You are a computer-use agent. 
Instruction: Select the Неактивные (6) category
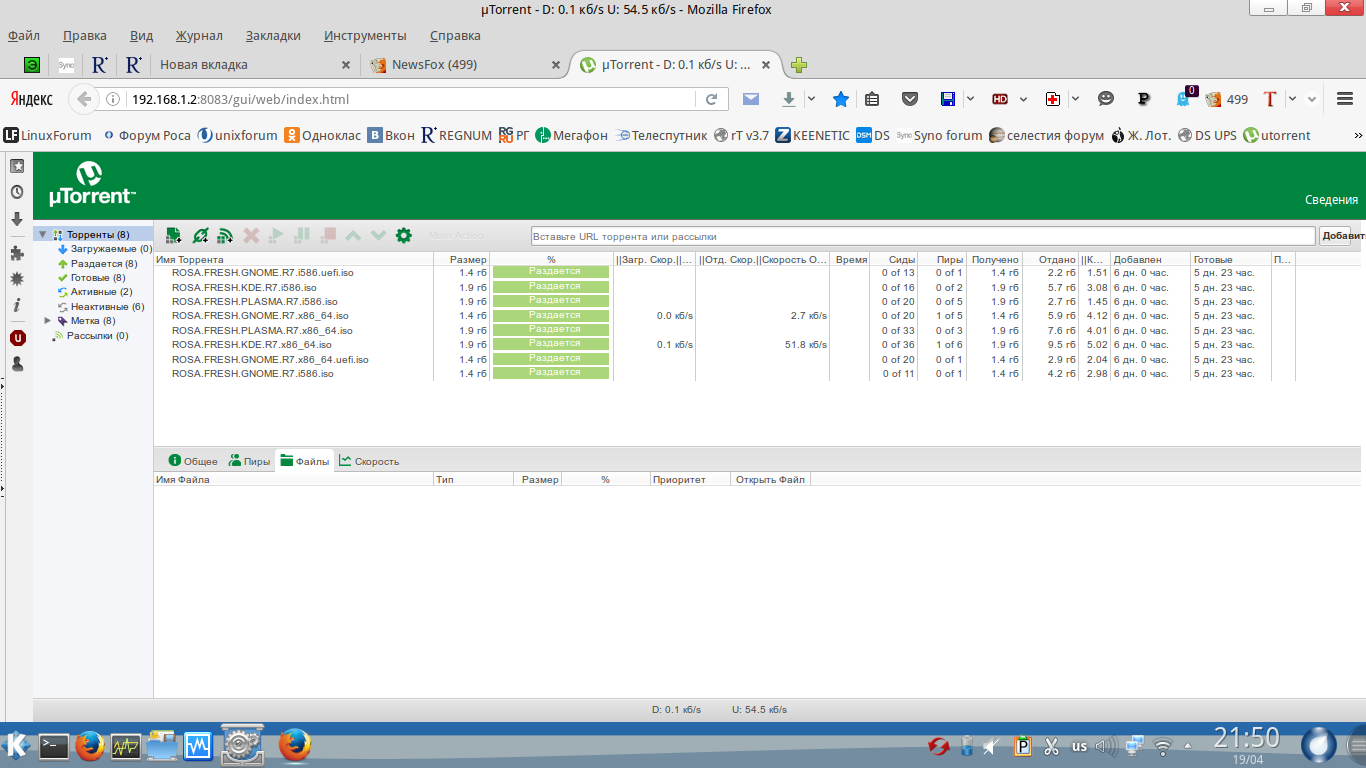coord(100,306)
